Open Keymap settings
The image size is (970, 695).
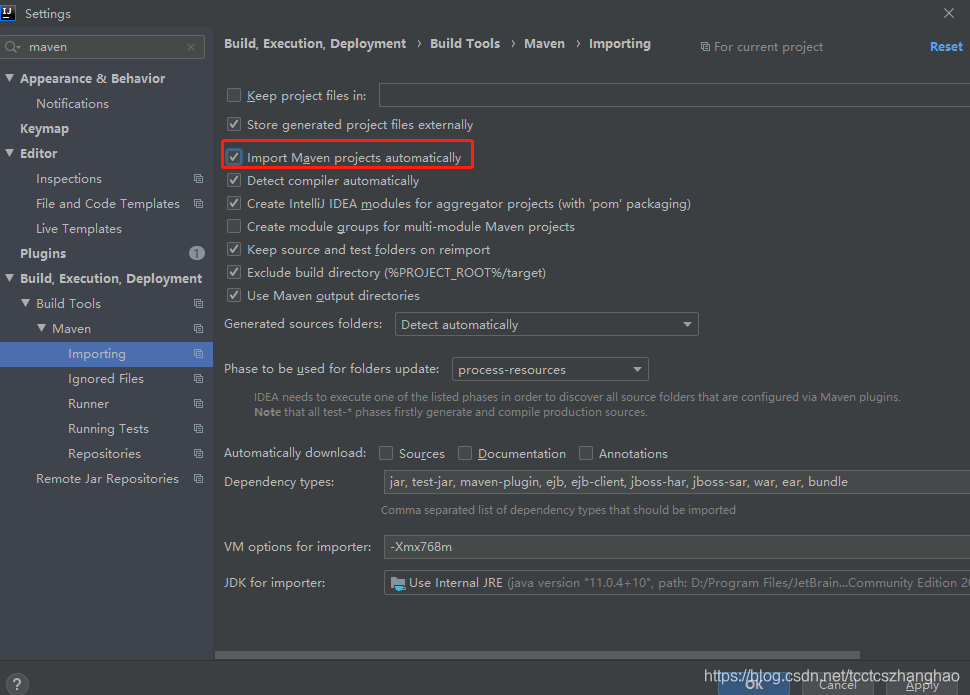tap(45, 129)
